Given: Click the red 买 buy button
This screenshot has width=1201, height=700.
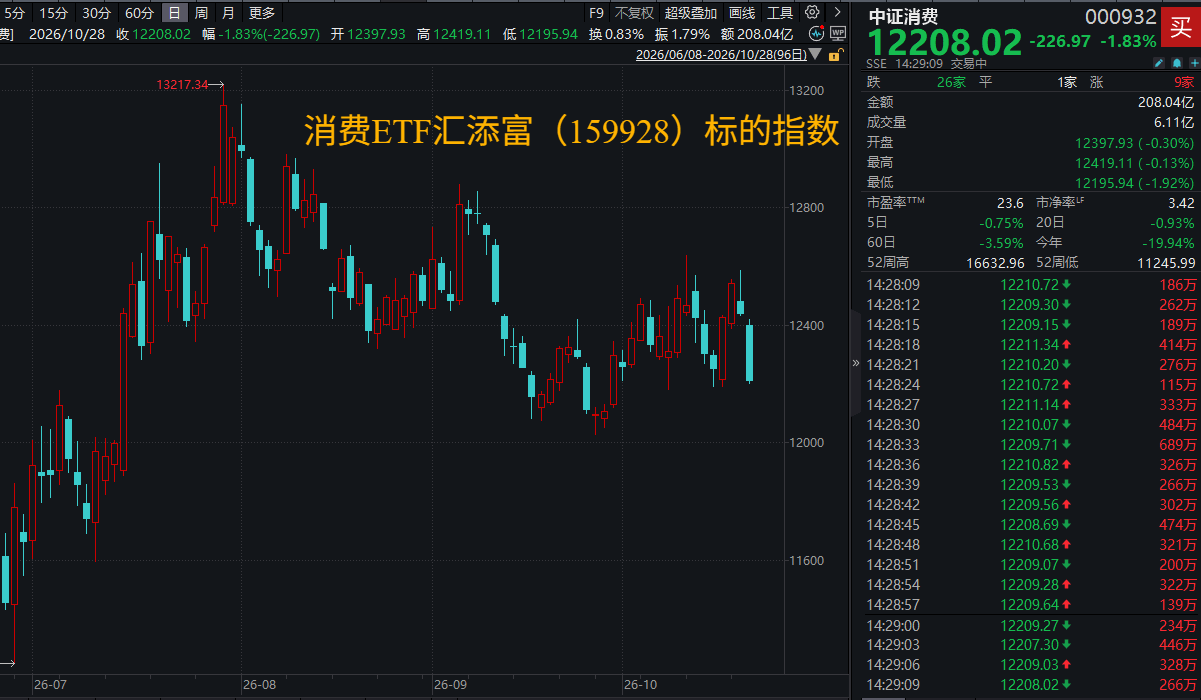Looking at the screenshot, I should tap(1179, 28).
